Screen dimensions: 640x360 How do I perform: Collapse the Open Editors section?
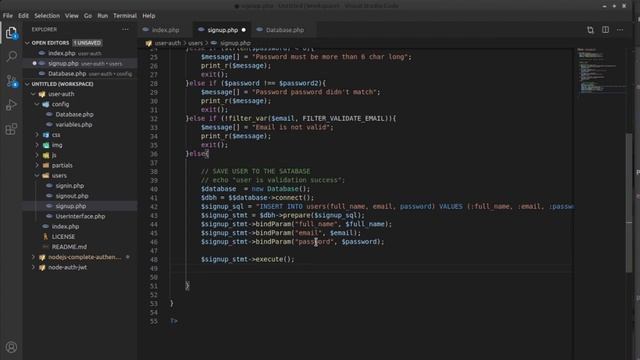(x=27, y=43)
